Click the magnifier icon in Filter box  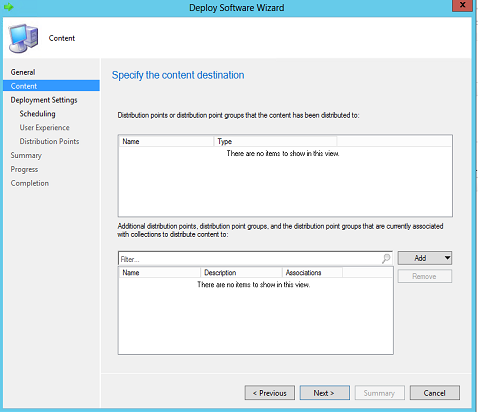click(x=386, y=258)
